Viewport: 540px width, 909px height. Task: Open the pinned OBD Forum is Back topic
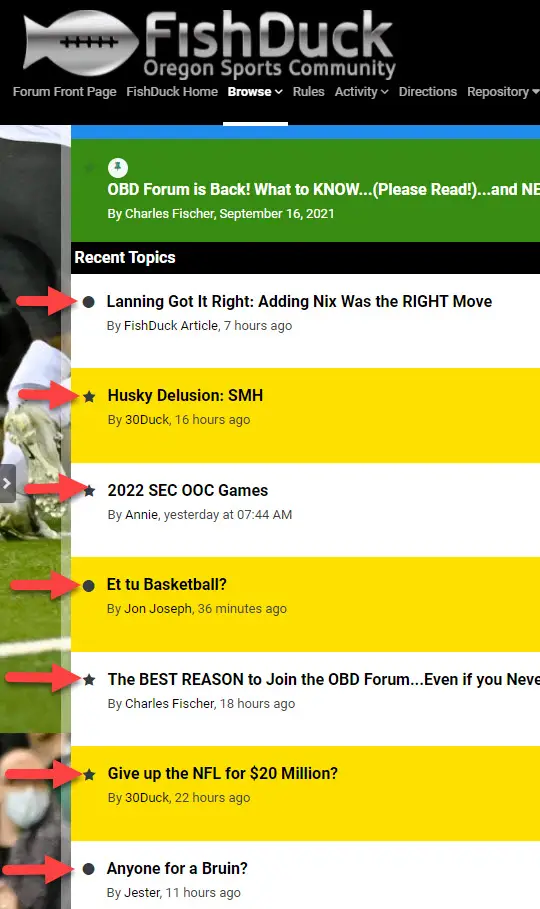click(x=324, y=190)
